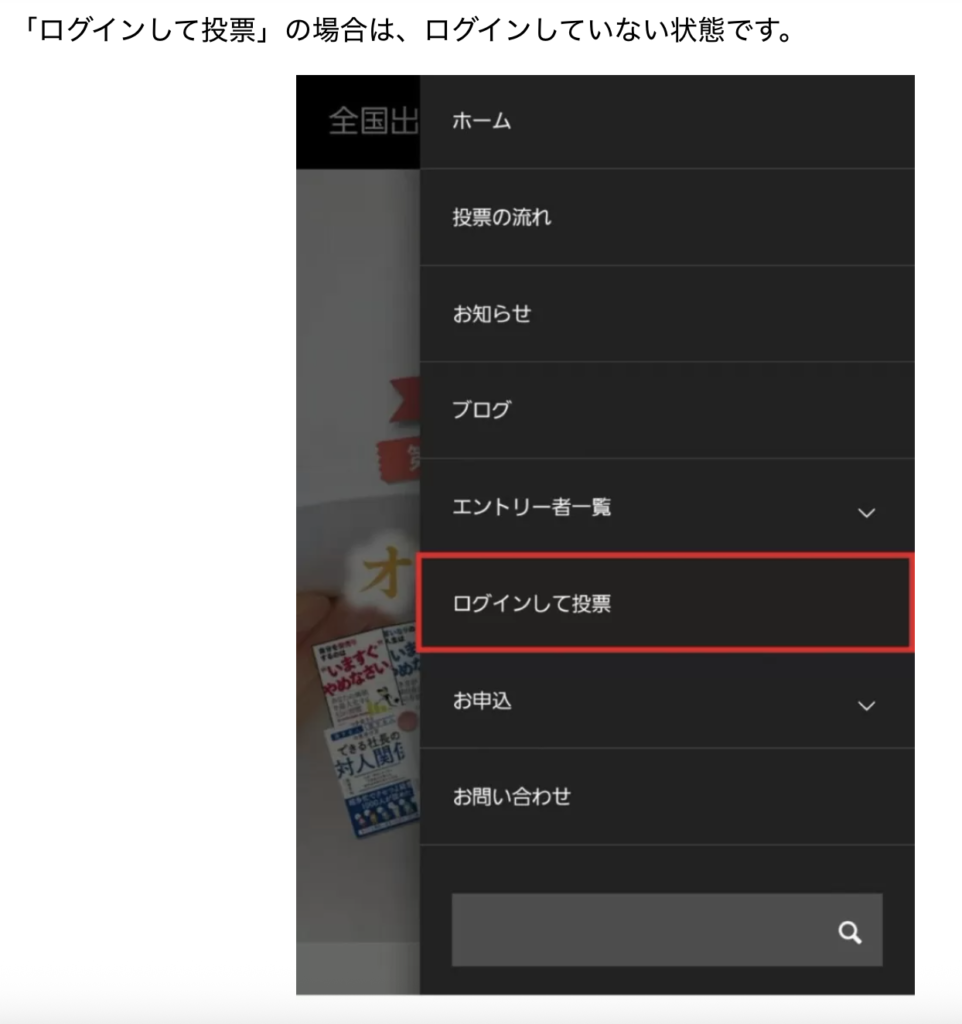962x1024 pixels.
Task: Focus the gray search input box
Action: pyautogui.click(x=667, y=930)
